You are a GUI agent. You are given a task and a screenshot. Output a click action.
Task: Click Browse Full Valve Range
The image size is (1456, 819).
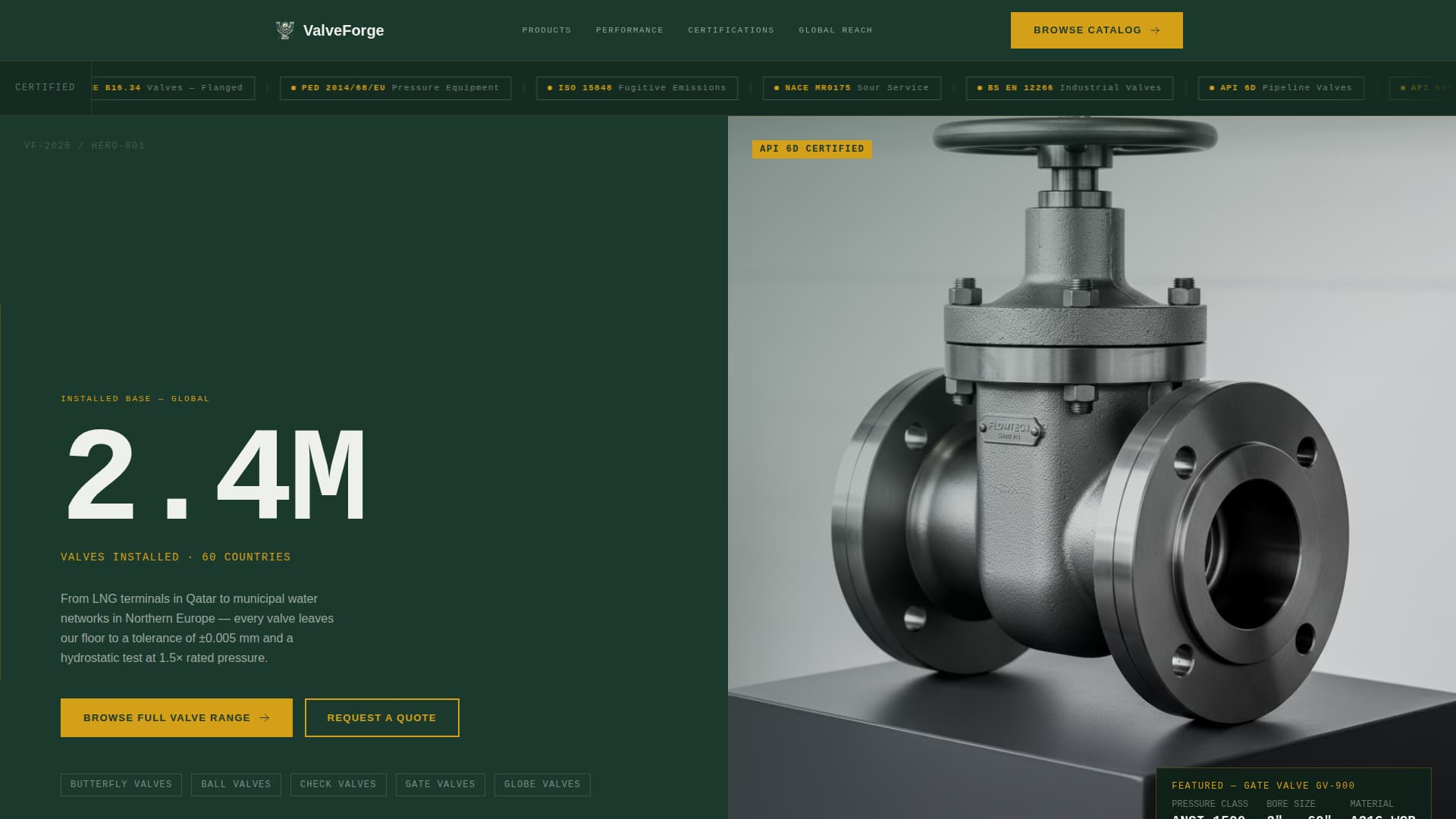coord(176,717)
